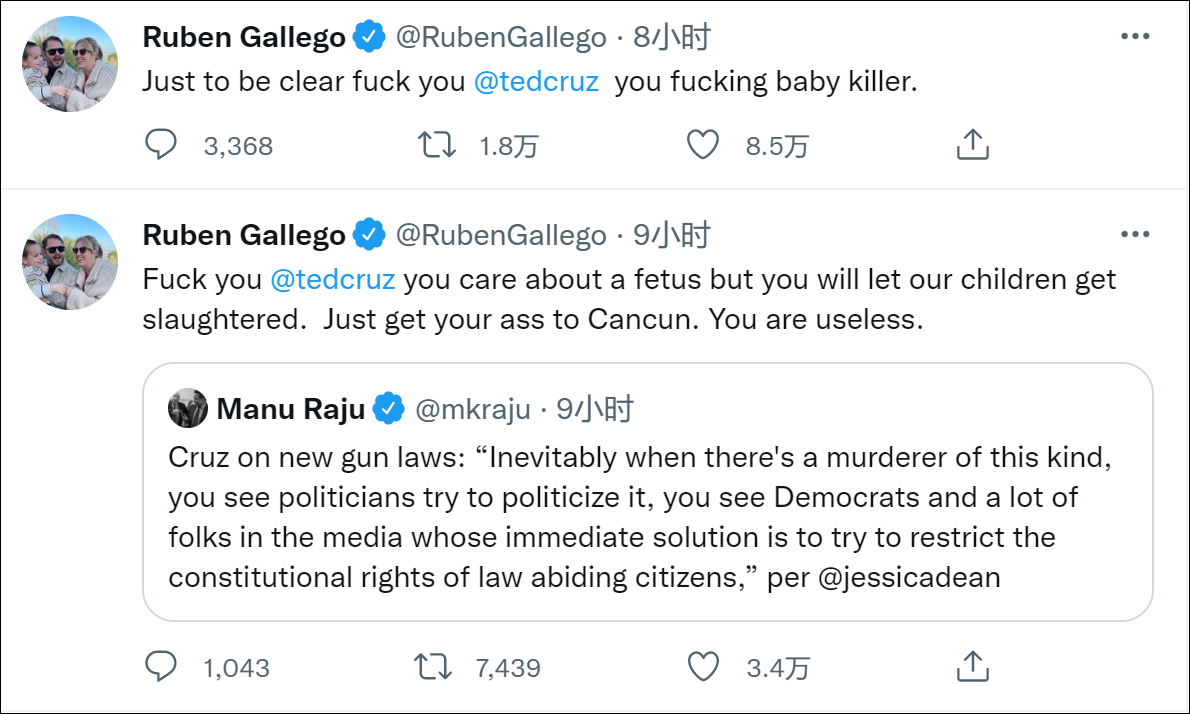
Task: Open Ruben Gallego's avatar on second tweet
Action: pos(70,261)
